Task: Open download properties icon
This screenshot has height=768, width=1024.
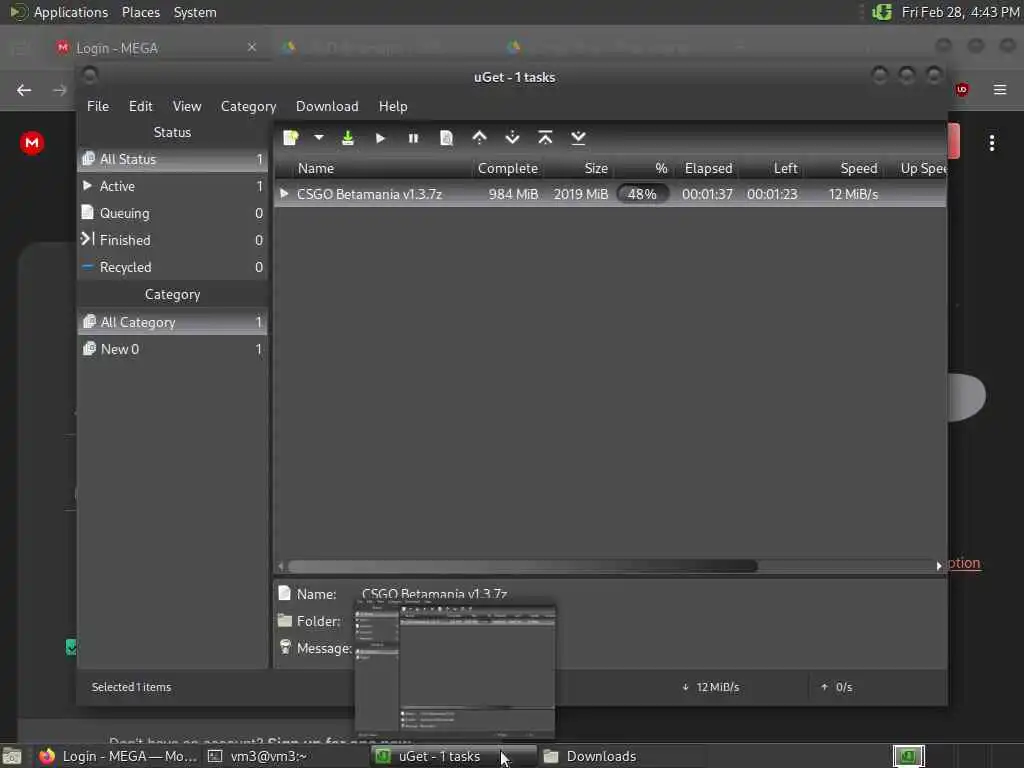Action: (x=446, y=138)
